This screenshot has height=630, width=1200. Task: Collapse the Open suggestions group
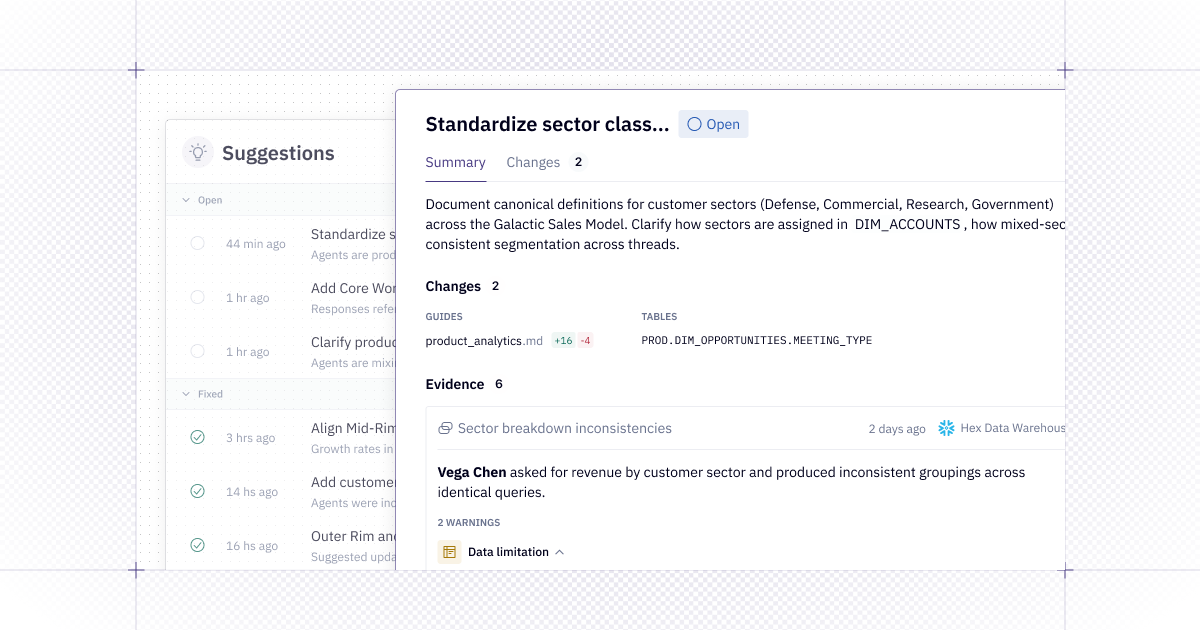(186, 200)
